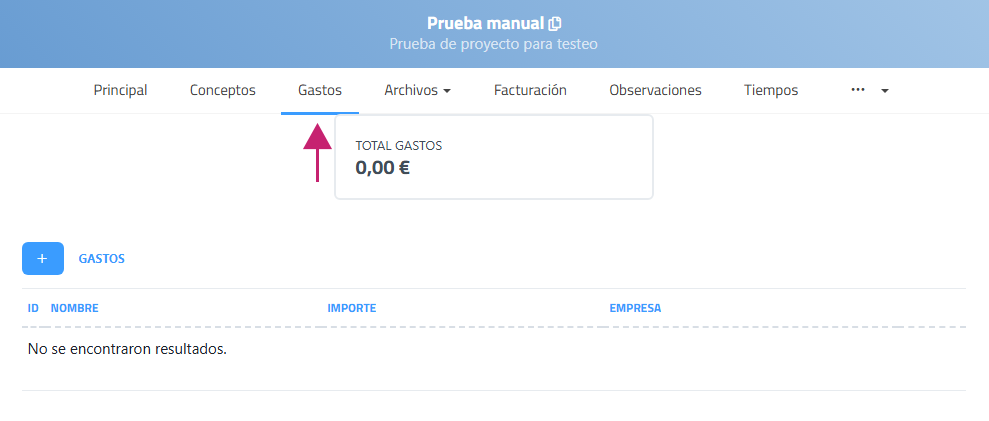Click the three-dots icon in the tab bar
The height and width of the screenshot is (421, 989).
tap(857, 90)
